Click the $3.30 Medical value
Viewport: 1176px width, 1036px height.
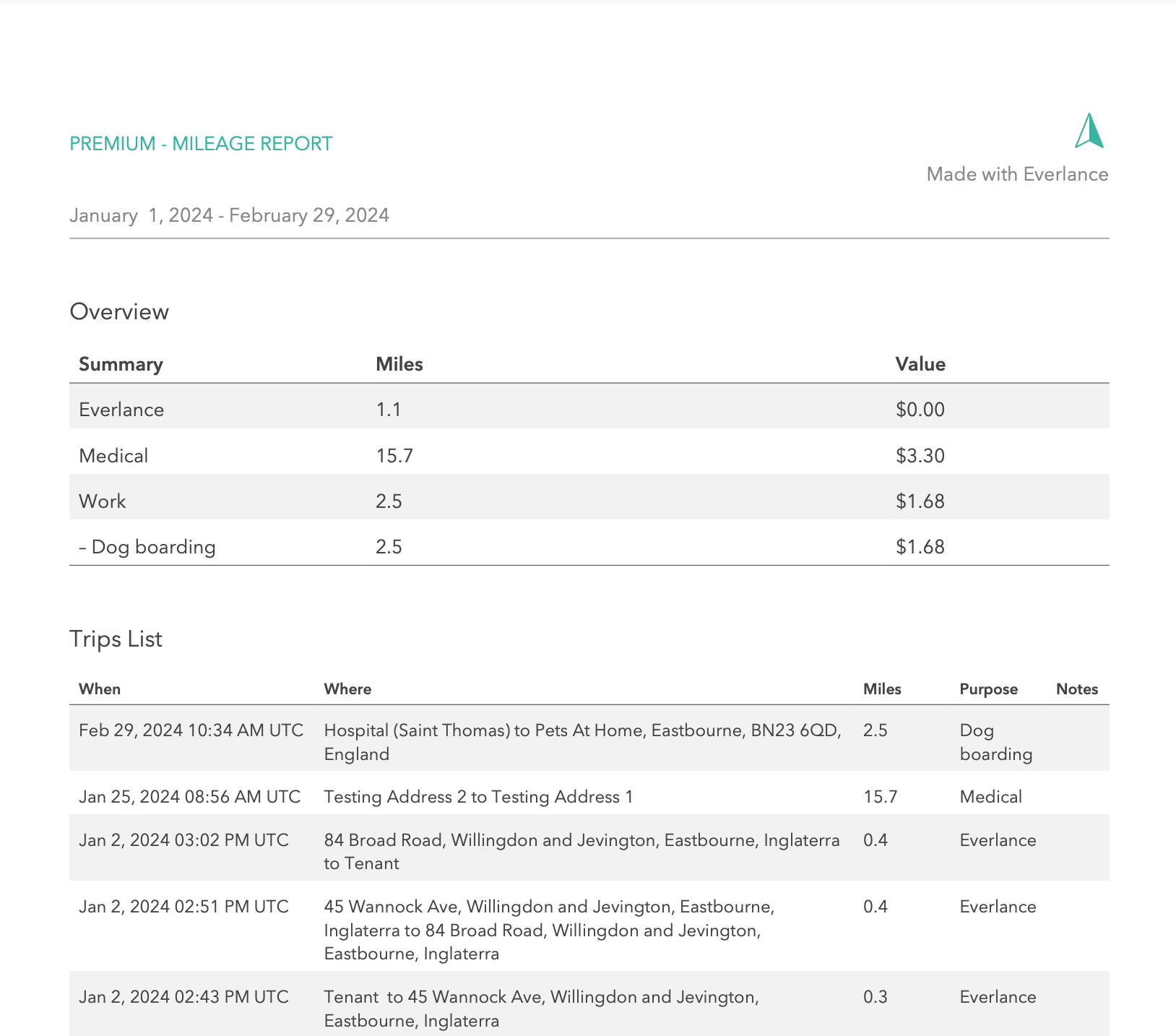click(x=920, y=456)
